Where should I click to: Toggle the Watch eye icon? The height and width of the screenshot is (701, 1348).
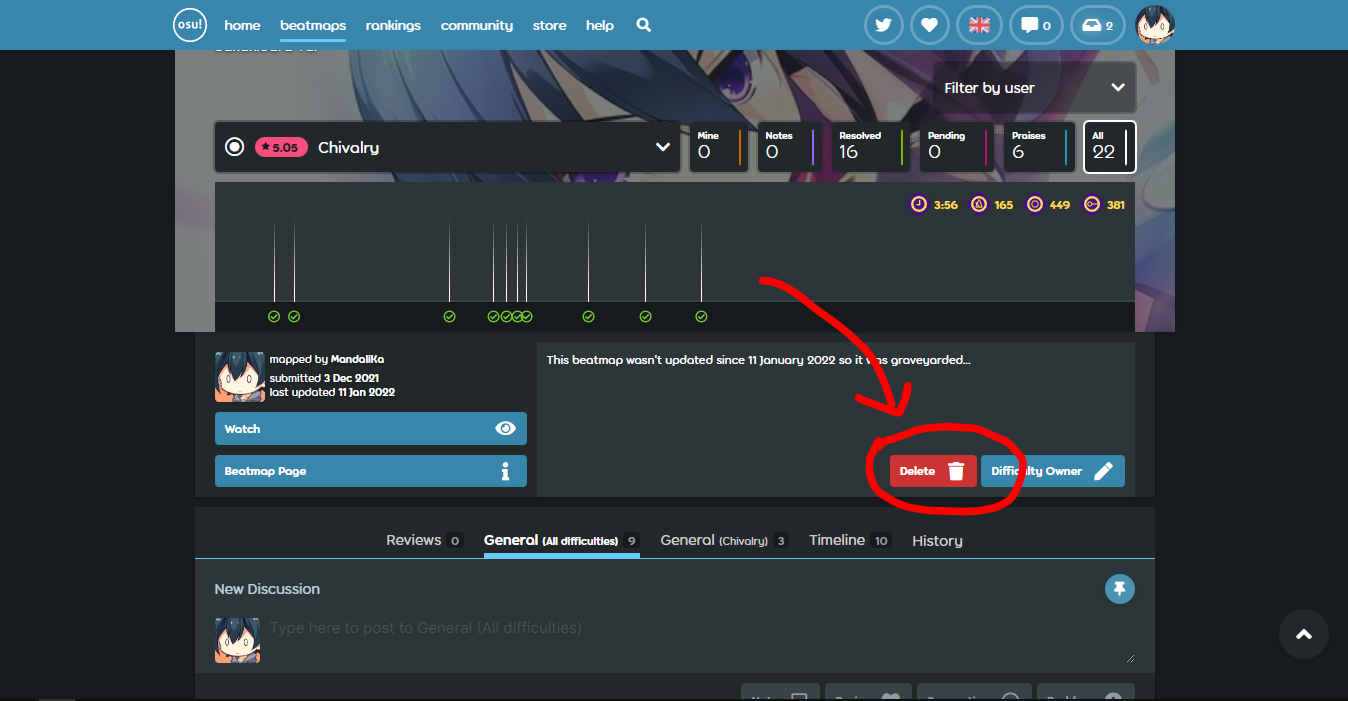[505, 429]
